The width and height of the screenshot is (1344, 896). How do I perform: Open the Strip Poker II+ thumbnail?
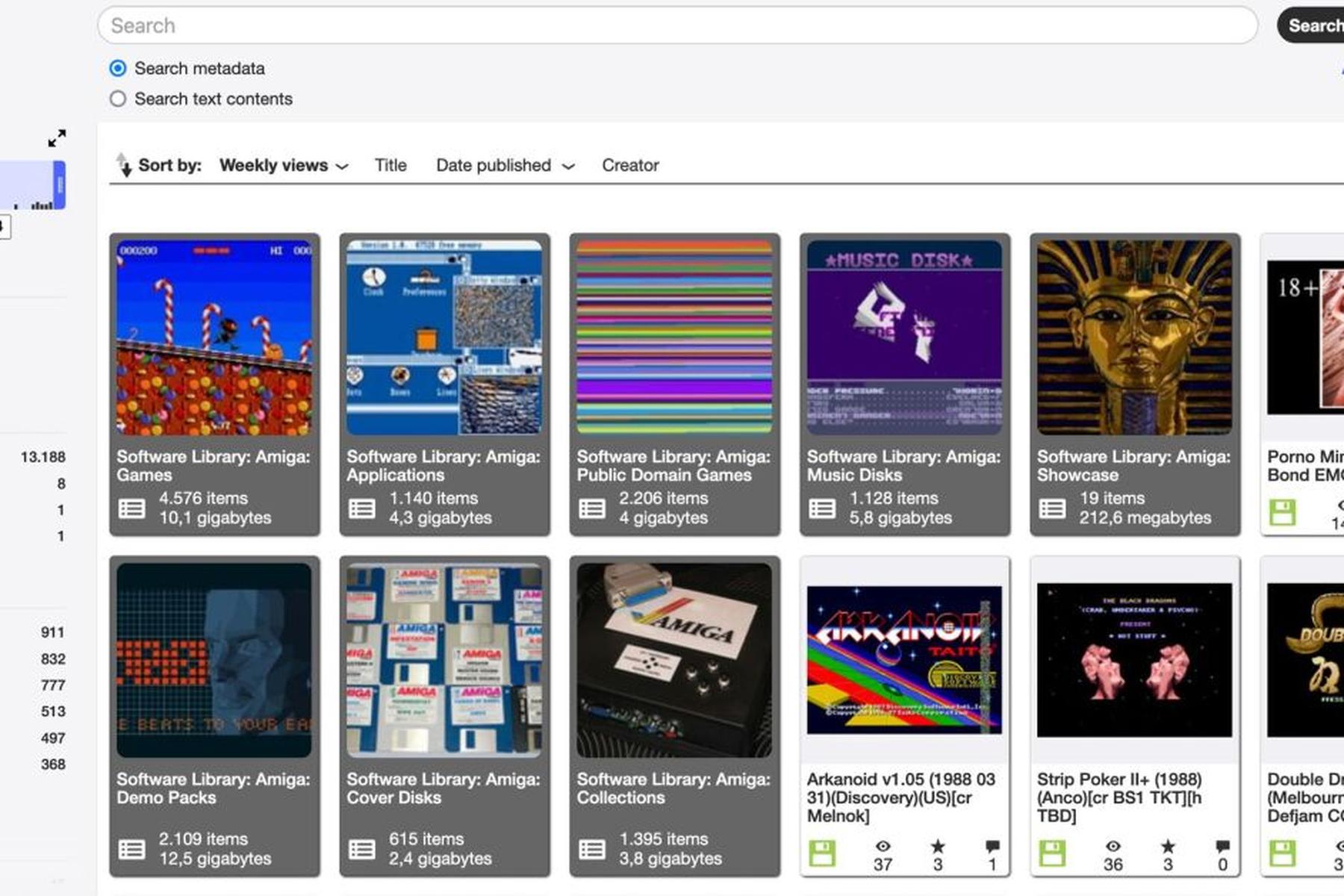pyautogui.click(x=1134, y=660)
